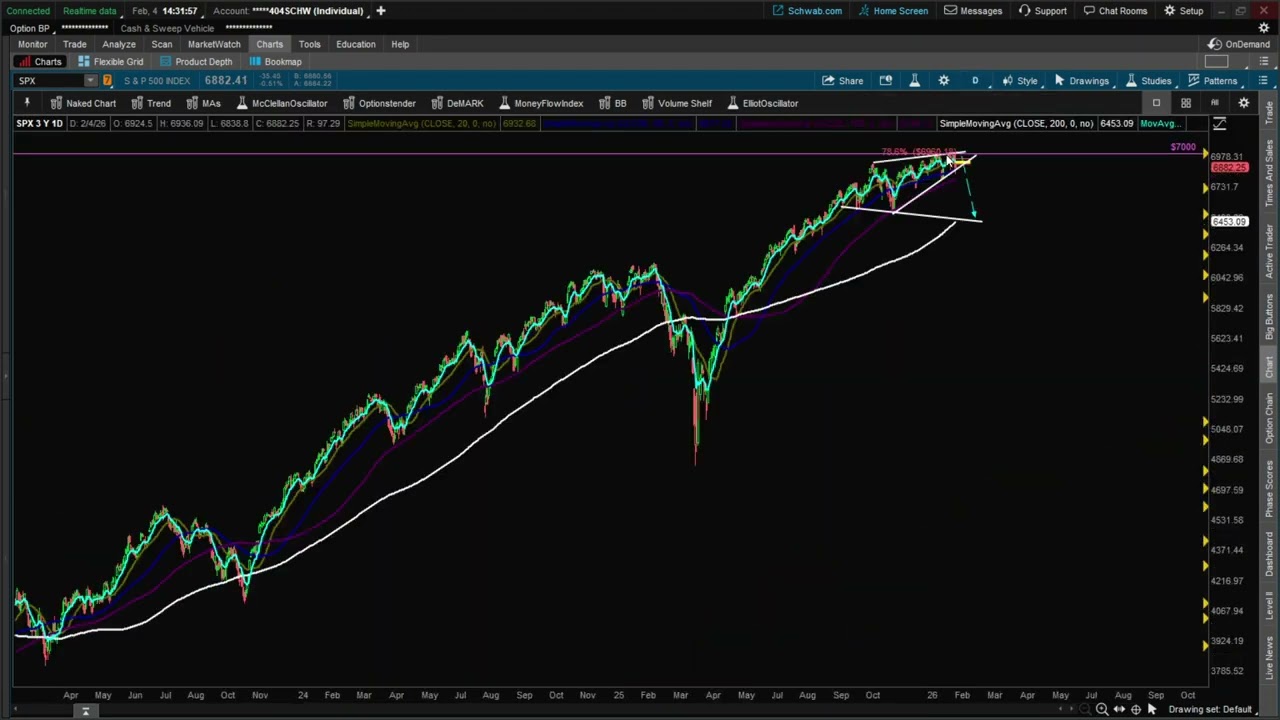The image size is (1280, 720).
Task: Click the plus icon next to Account
Action: tap(380, 11)
